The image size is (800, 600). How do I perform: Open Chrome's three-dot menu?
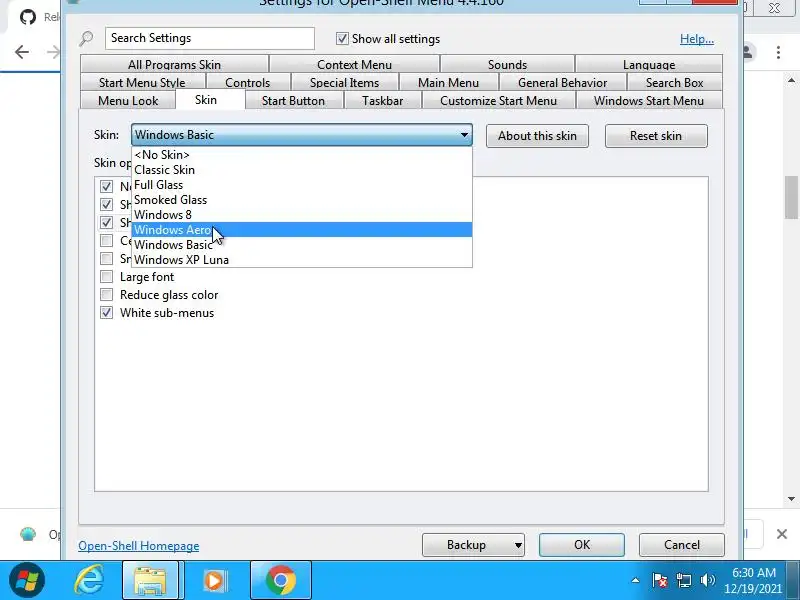(778, 52)
